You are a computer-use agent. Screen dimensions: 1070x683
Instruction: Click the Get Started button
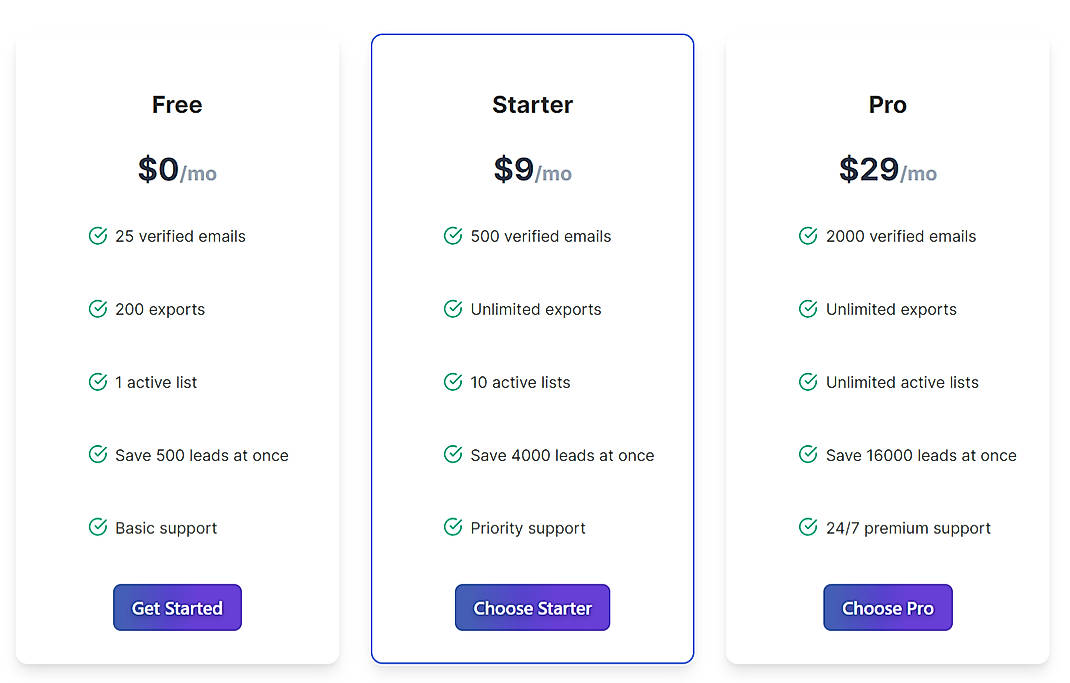[177, 607]
